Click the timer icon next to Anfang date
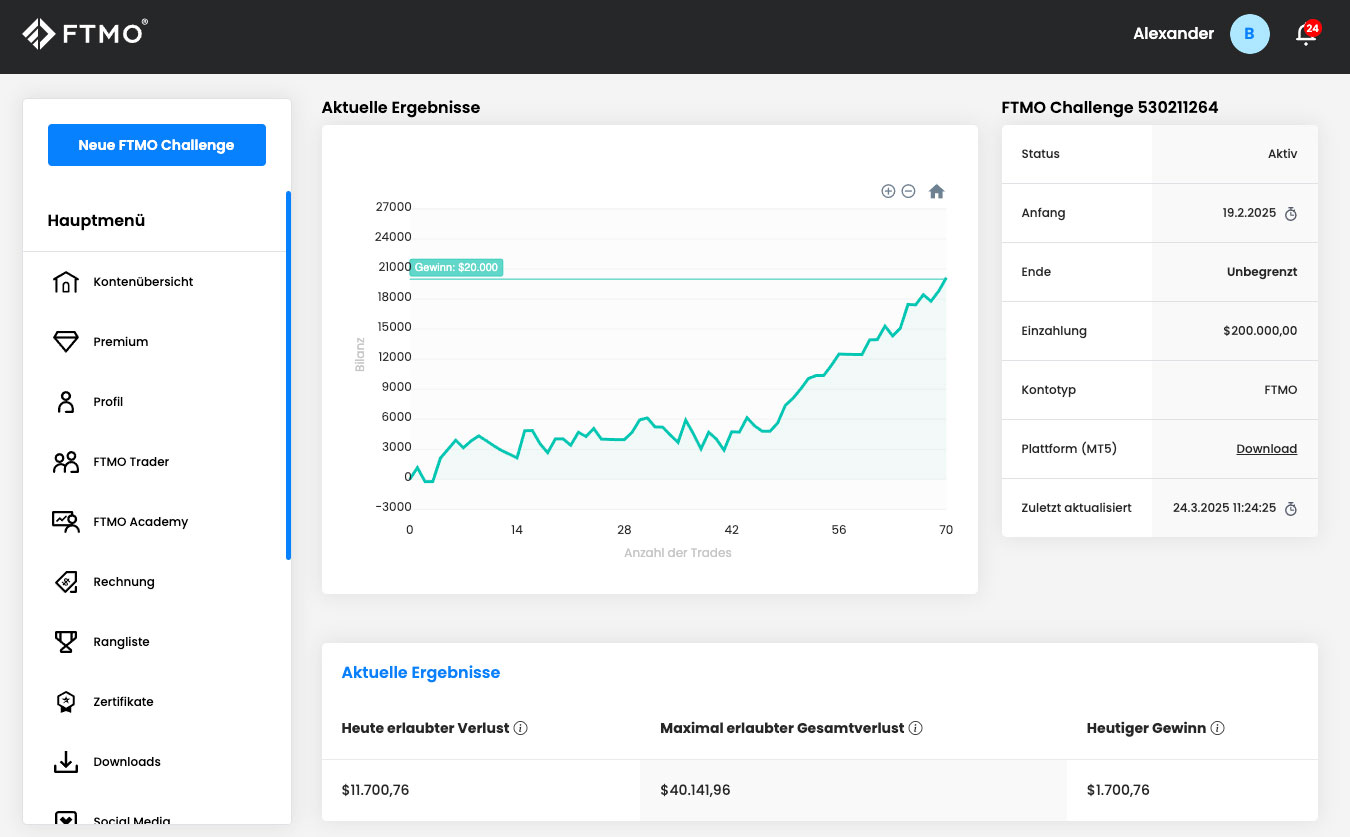 coord(1290,213)
